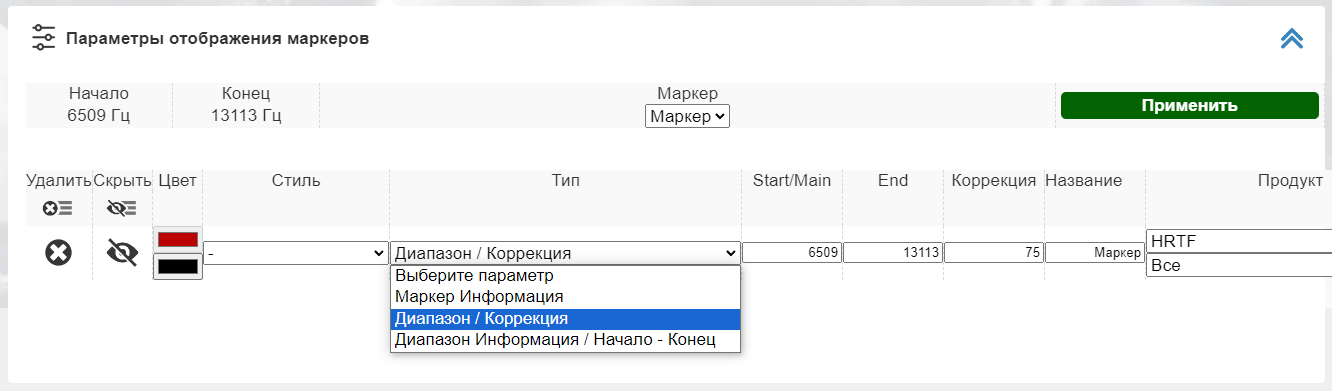Open the Стиль dropdown
The width and height of the screenshot is (1332, 391).
click(296, 254)
